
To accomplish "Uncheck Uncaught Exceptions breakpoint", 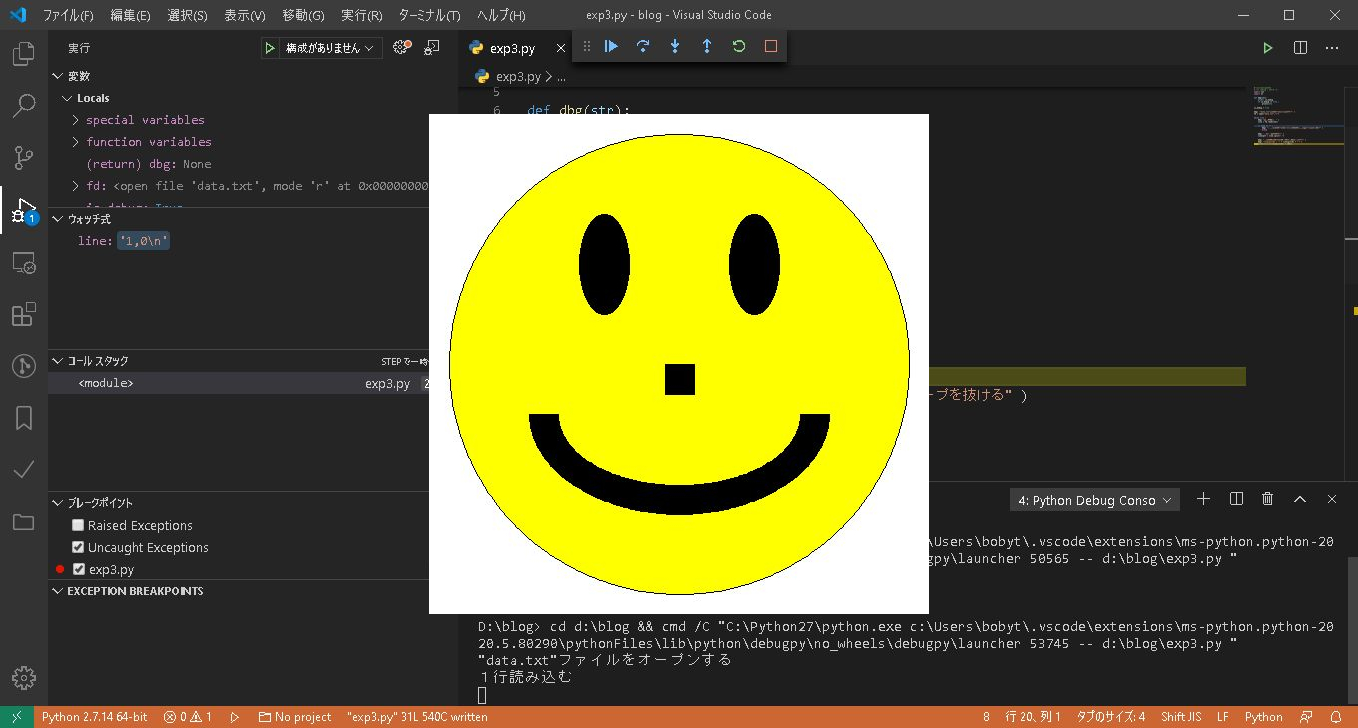I will (78, 547).
